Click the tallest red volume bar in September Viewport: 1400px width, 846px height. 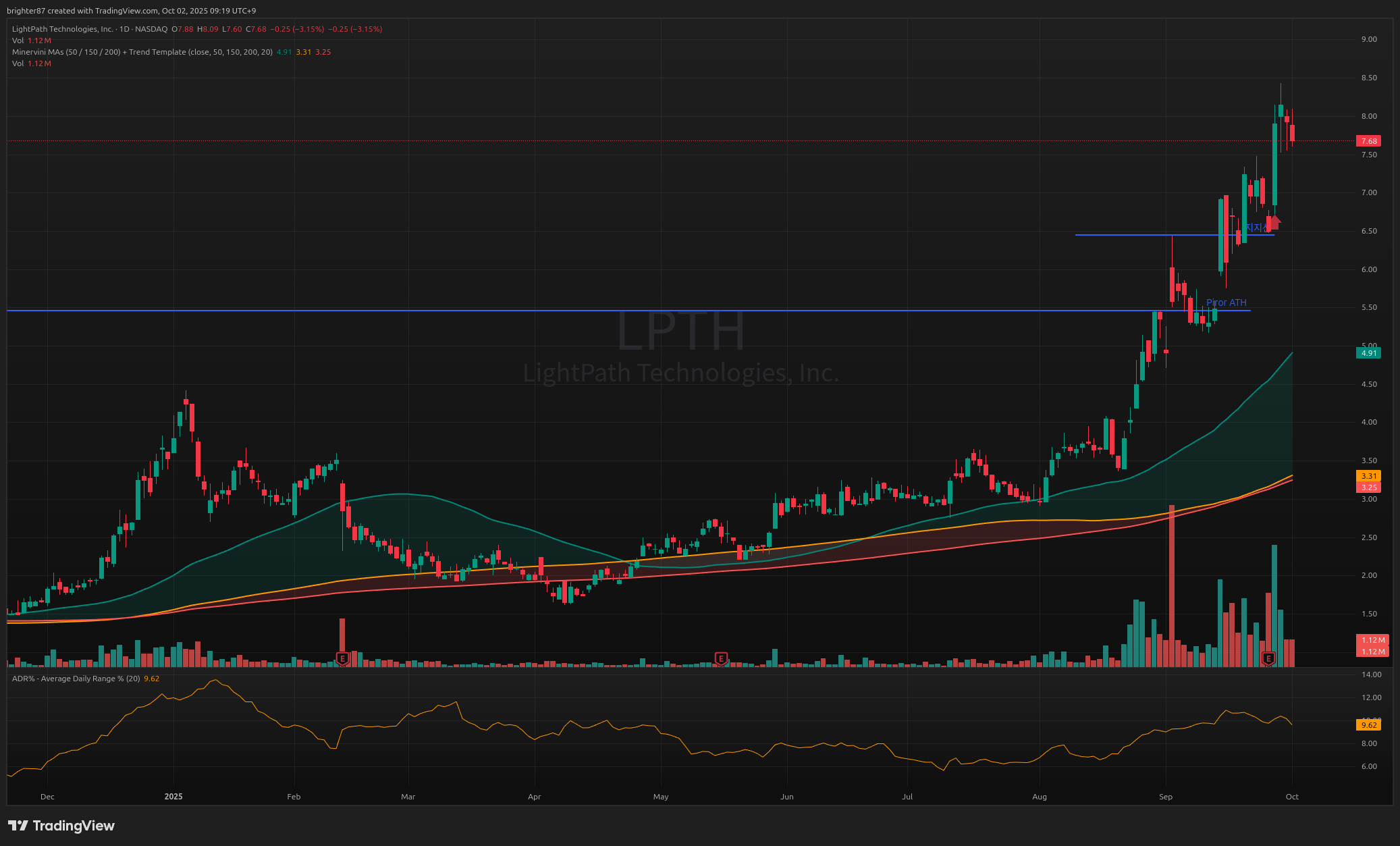(1172, 587)
